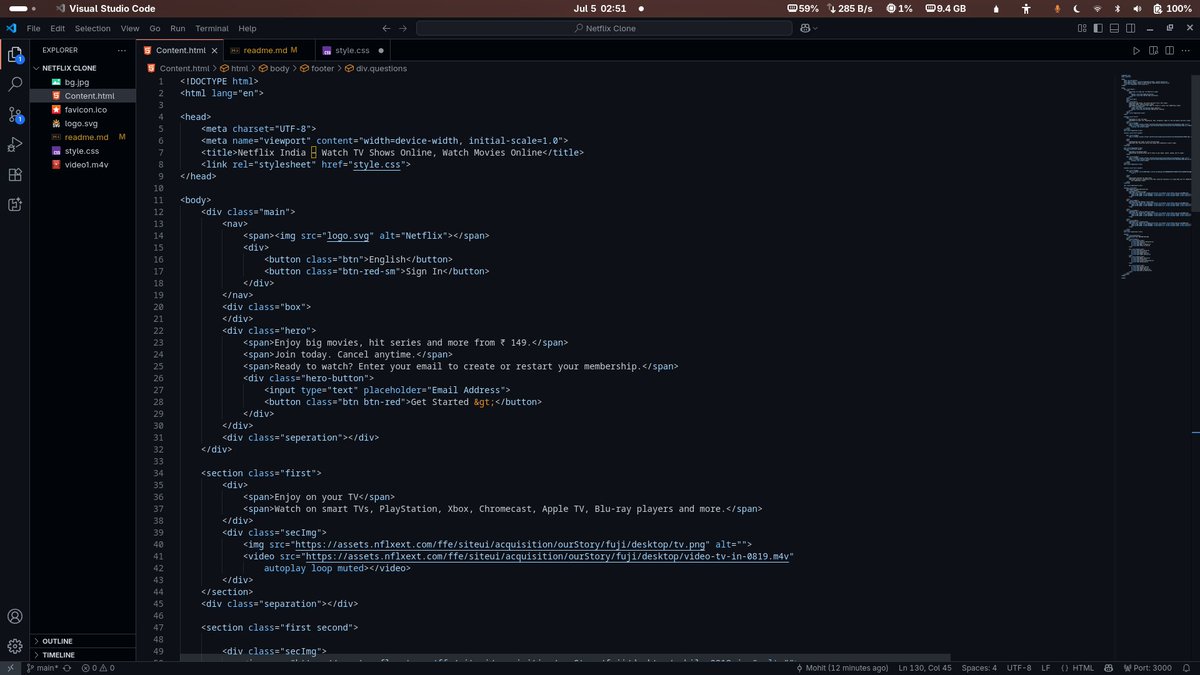
Task: Toggle the Secondary Side Bar visibility
Action: tap(1129, 28)
